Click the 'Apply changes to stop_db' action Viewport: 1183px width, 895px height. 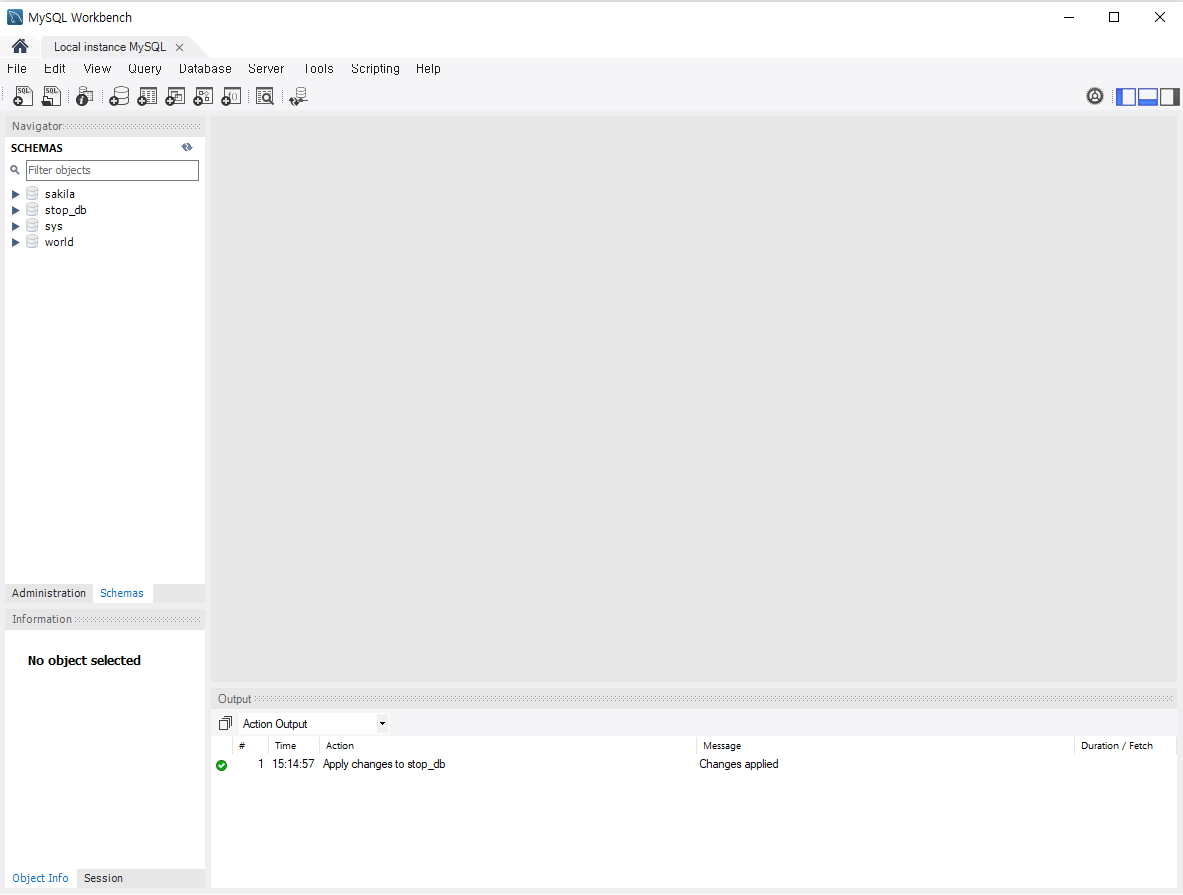click(x=384, y=764)
